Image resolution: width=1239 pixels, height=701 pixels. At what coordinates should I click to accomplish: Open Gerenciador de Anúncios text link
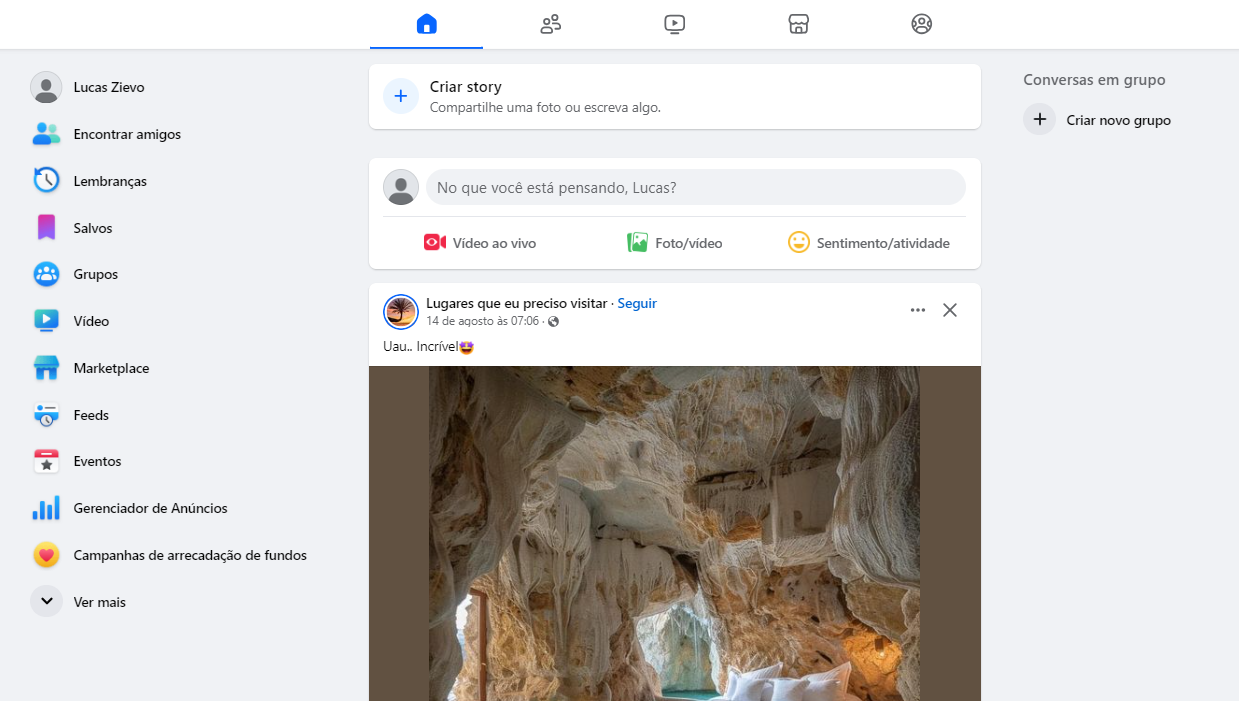tap(150, 508)
